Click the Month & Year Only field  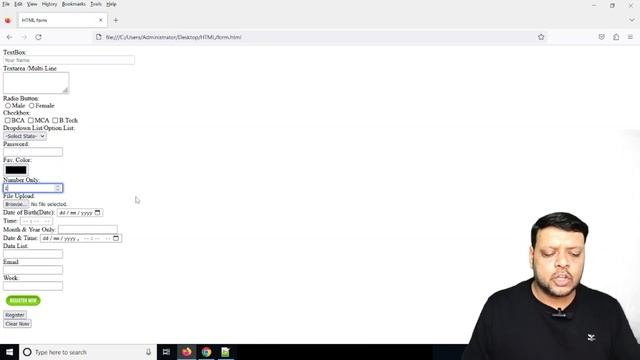pyautogui.click(x=88, y=229)
